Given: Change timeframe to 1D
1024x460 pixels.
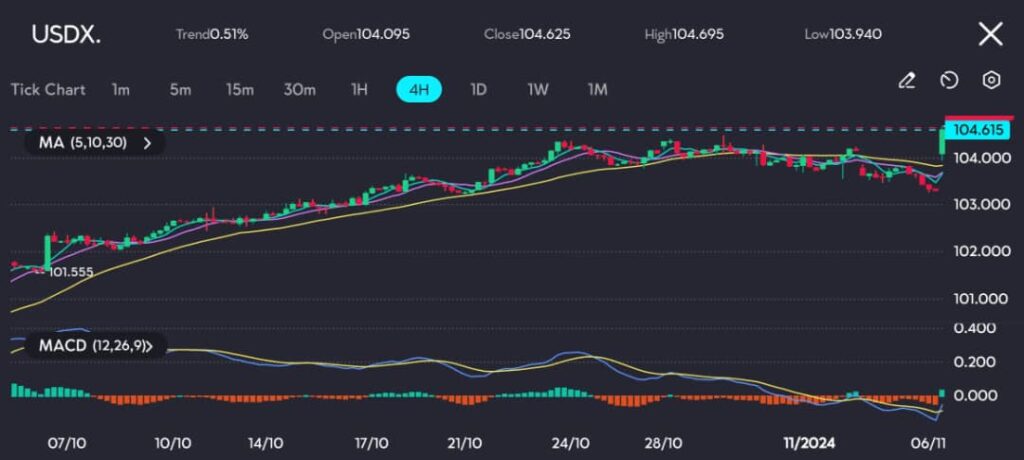Looking at the screenshot, I should click(x=478, y=89).
